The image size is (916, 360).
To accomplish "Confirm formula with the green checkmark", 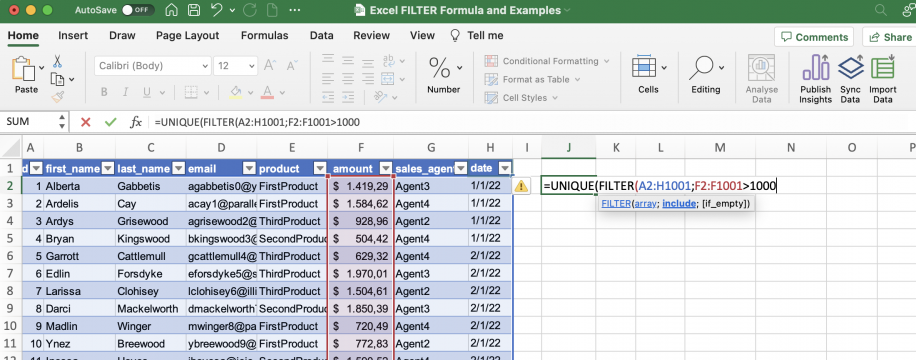I will point(110,122).
